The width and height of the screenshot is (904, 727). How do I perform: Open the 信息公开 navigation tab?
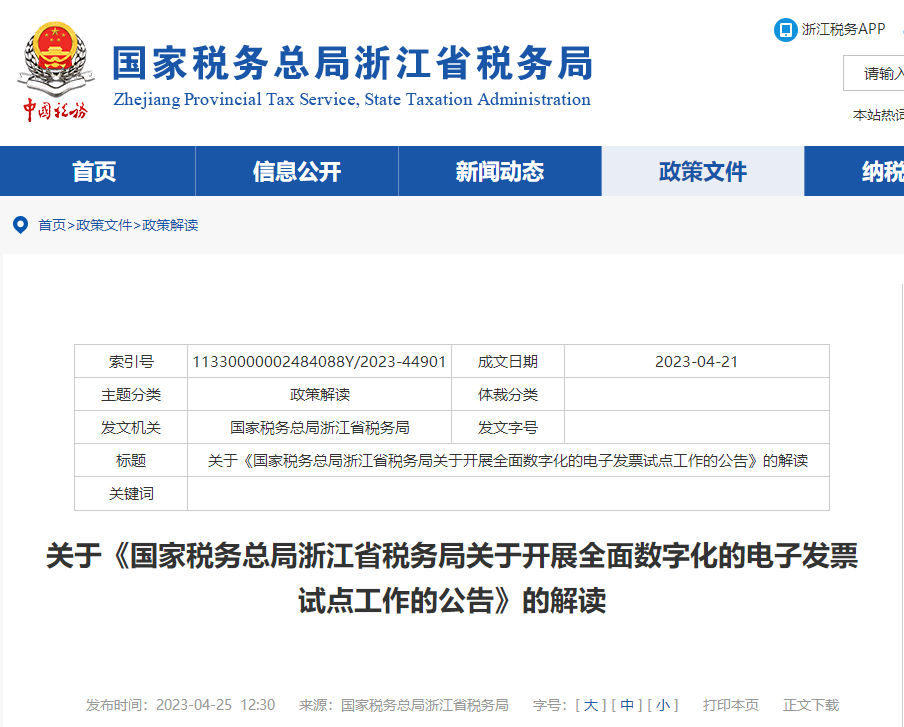(x=296, y=170)
